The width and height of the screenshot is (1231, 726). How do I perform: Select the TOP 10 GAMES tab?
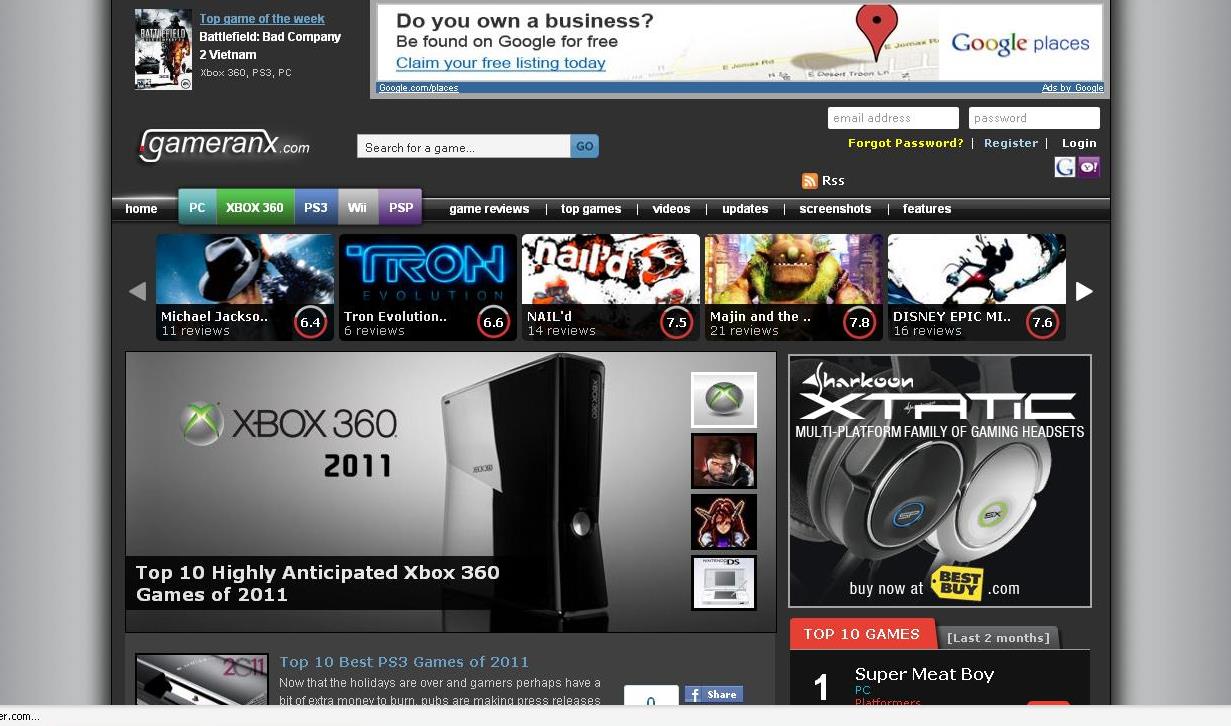click(862, 634)
